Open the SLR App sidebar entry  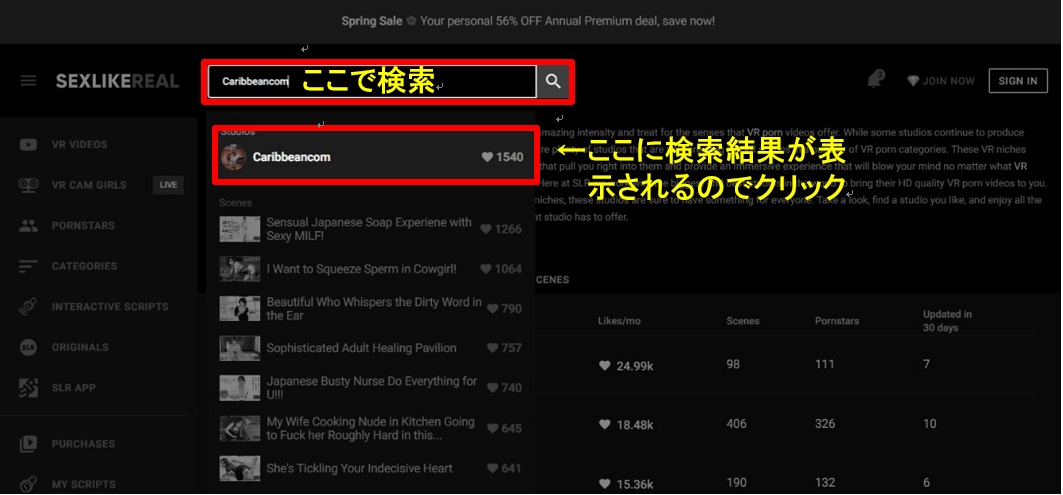[73, 388]
